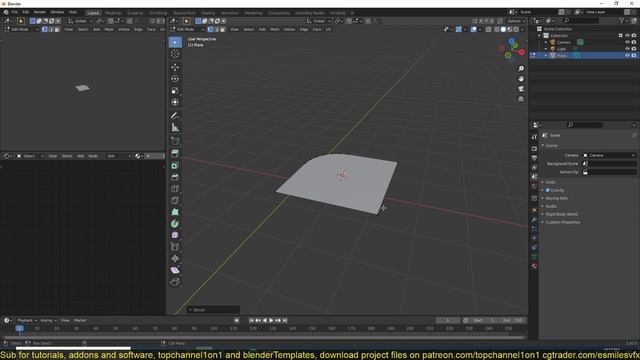Hide the Plane object with its eye icon

[627, 55]
